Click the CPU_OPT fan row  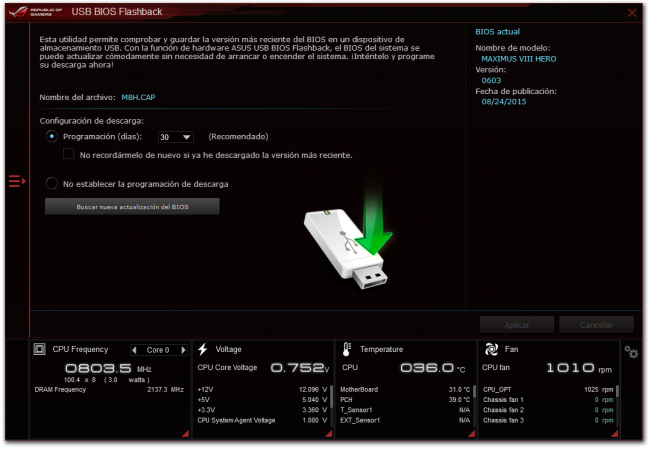pyautogui.click(x=548, y=390)
